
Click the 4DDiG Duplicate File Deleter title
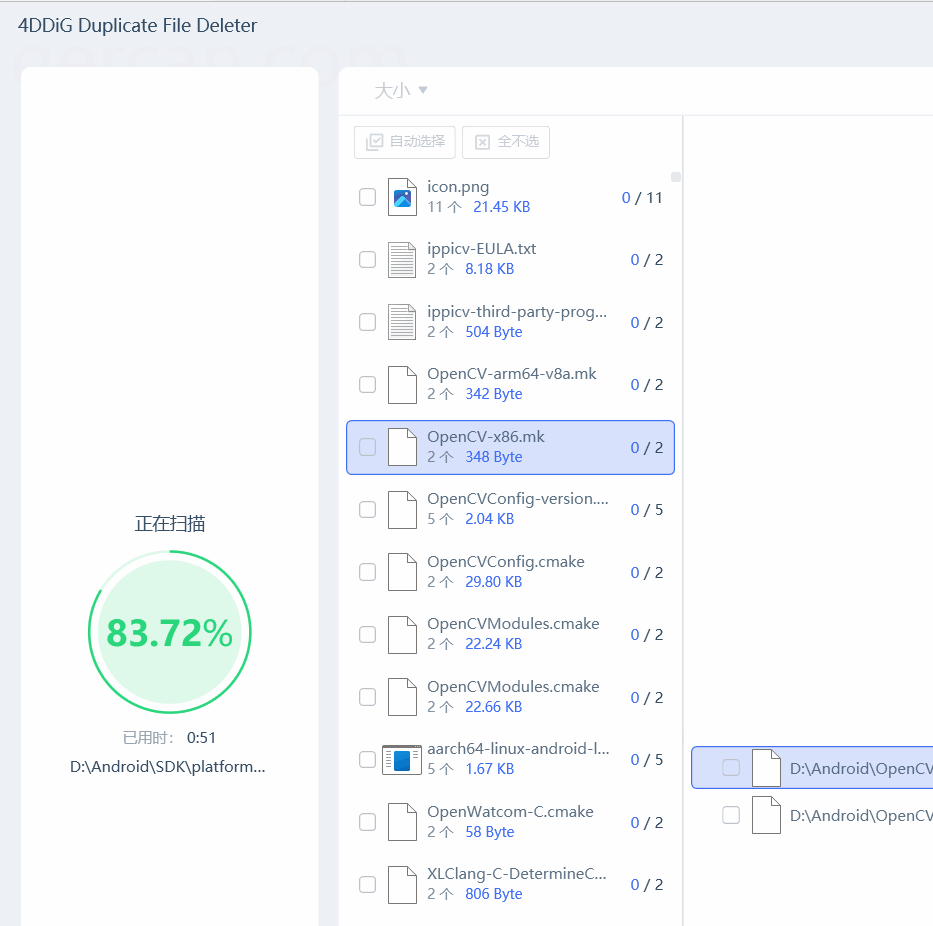click(137, 26)
